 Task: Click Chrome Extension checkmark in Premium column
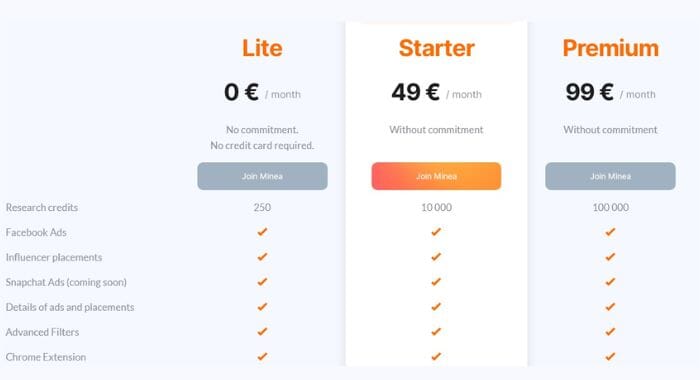610,356
